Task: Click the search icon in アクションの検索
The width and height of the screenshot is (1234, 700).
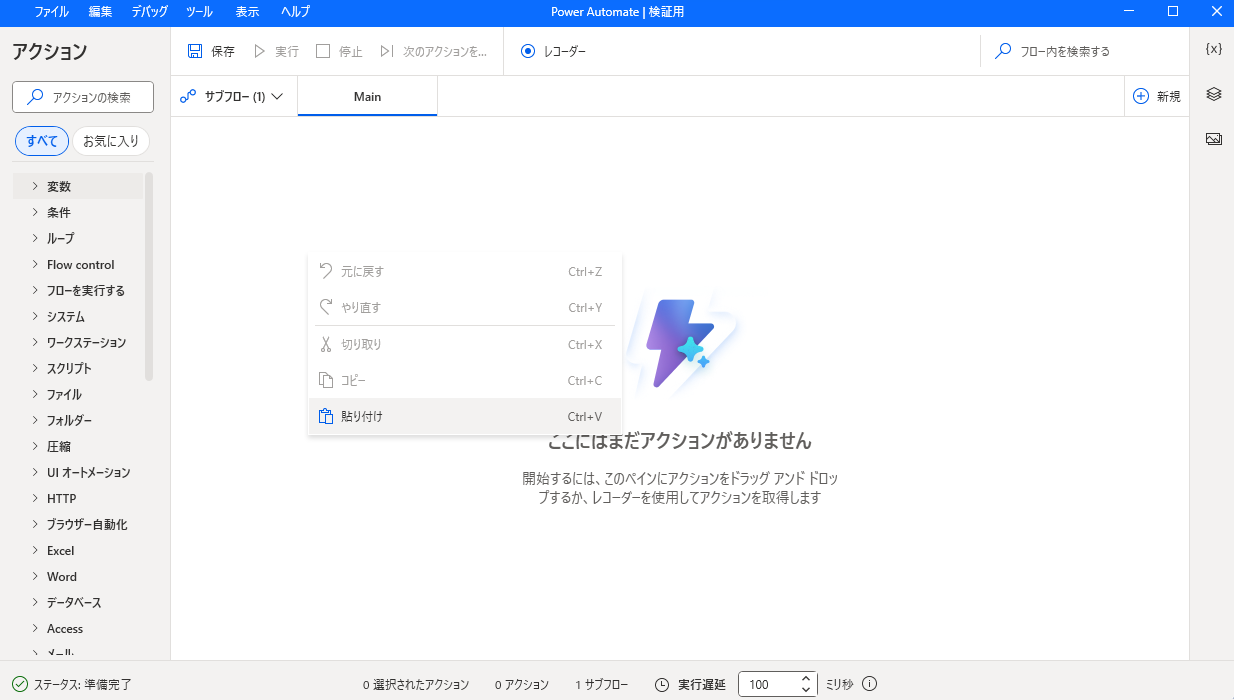Action: click(x=35, y=97)
